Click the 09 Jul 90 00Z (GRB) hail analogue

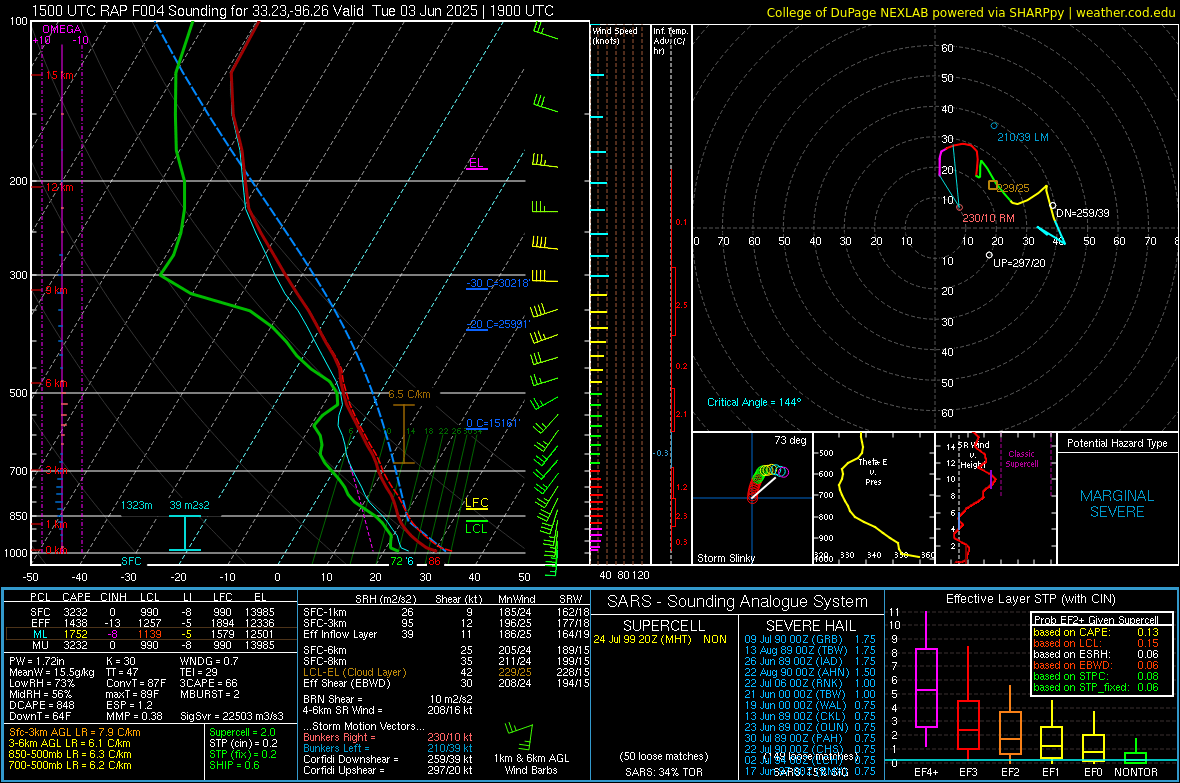pos(810,638)
